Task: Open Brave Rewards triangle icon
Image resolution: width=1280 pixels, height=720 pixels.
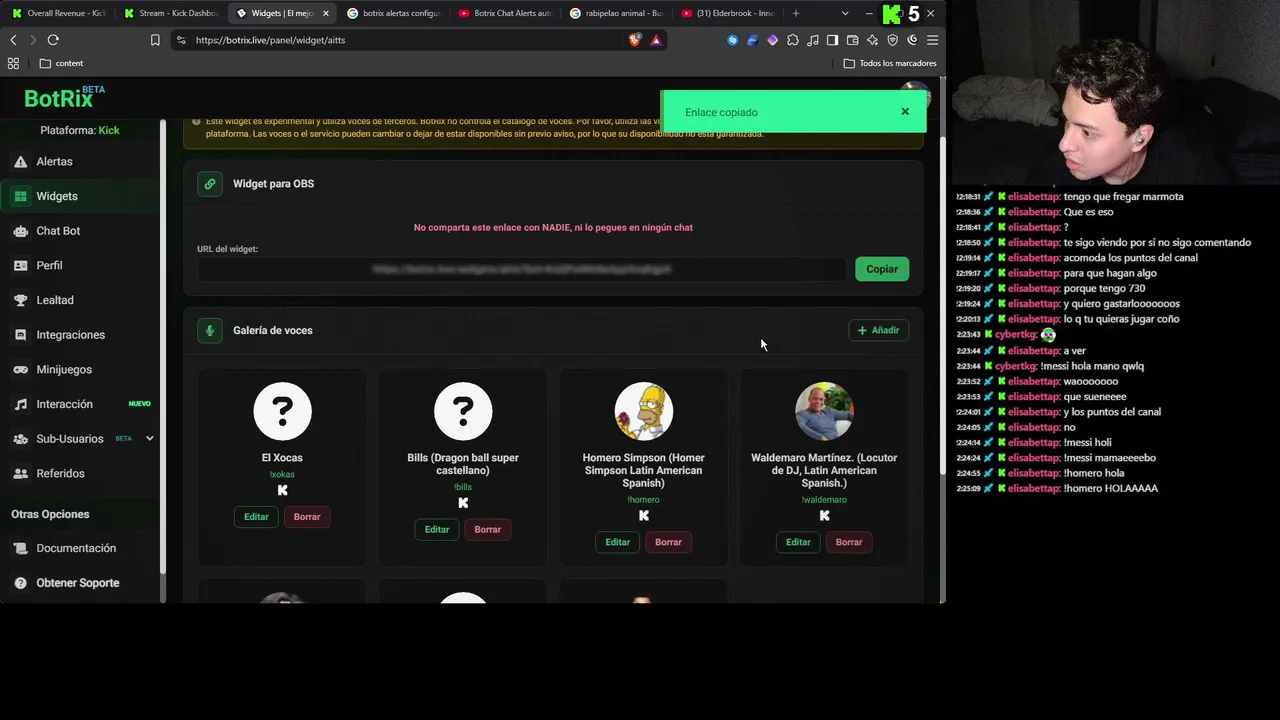Action: (656, 40)
